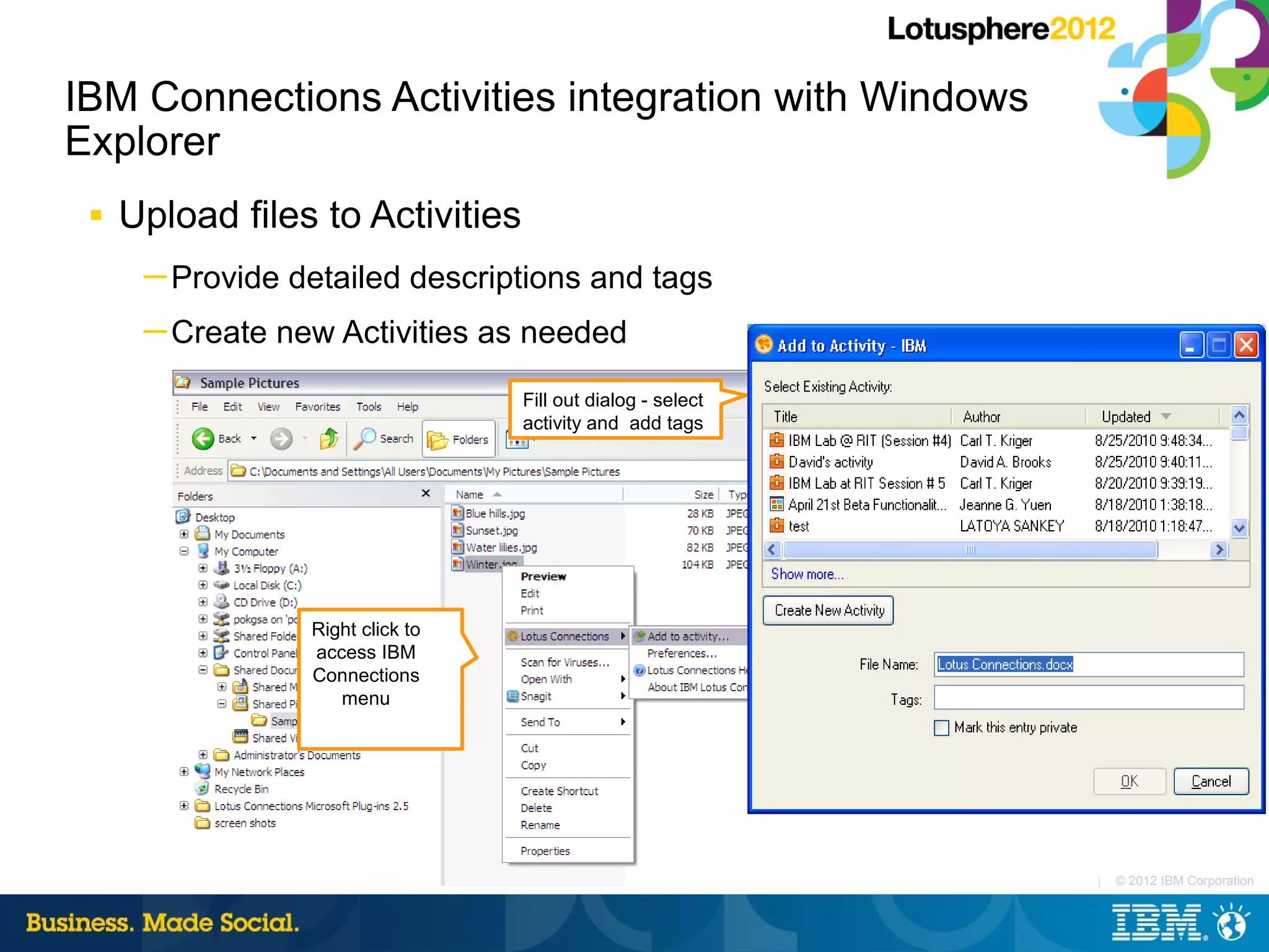Select the Sunset.jpg file icon
1269x952 pixels.
click(x=458, y=530)
